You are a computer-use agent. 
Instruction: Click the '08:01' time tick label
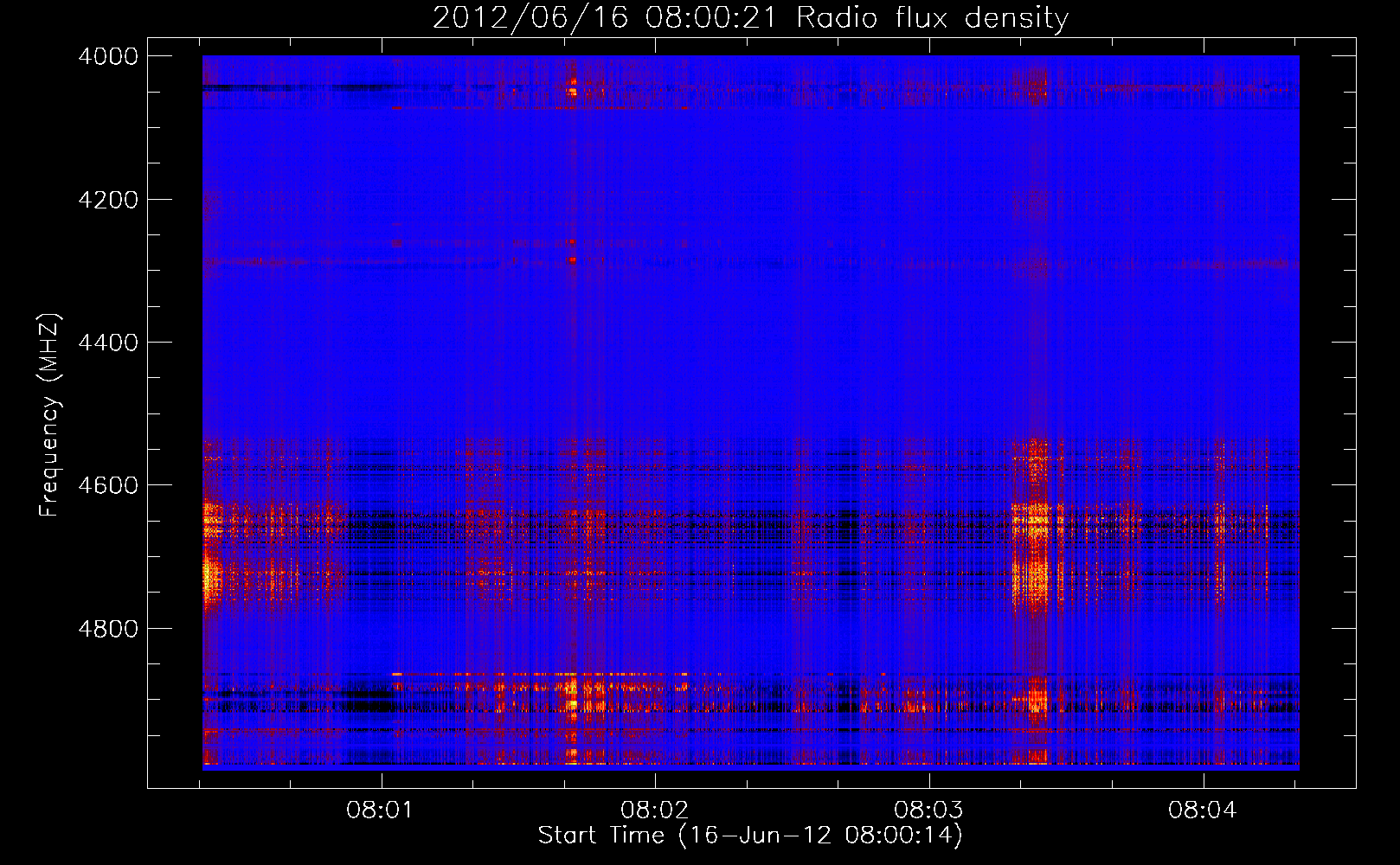pyautogui.click(x=381, y=811)
